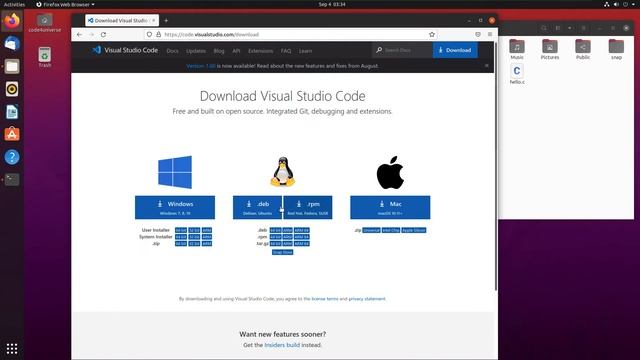This screenshot has height=360, width=640.
Task: Click the Pocket save icon in Firefox toolbar
Action: point(478,35)
